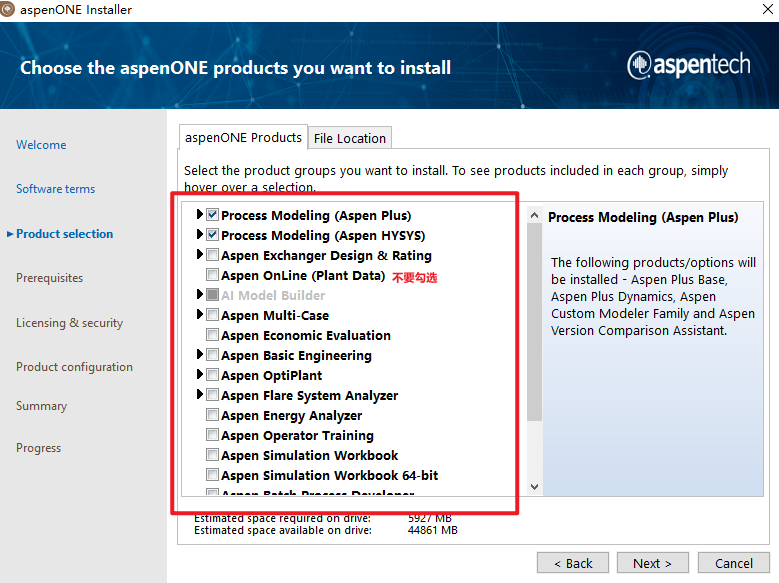Cancel the installation

coord(733,563)
